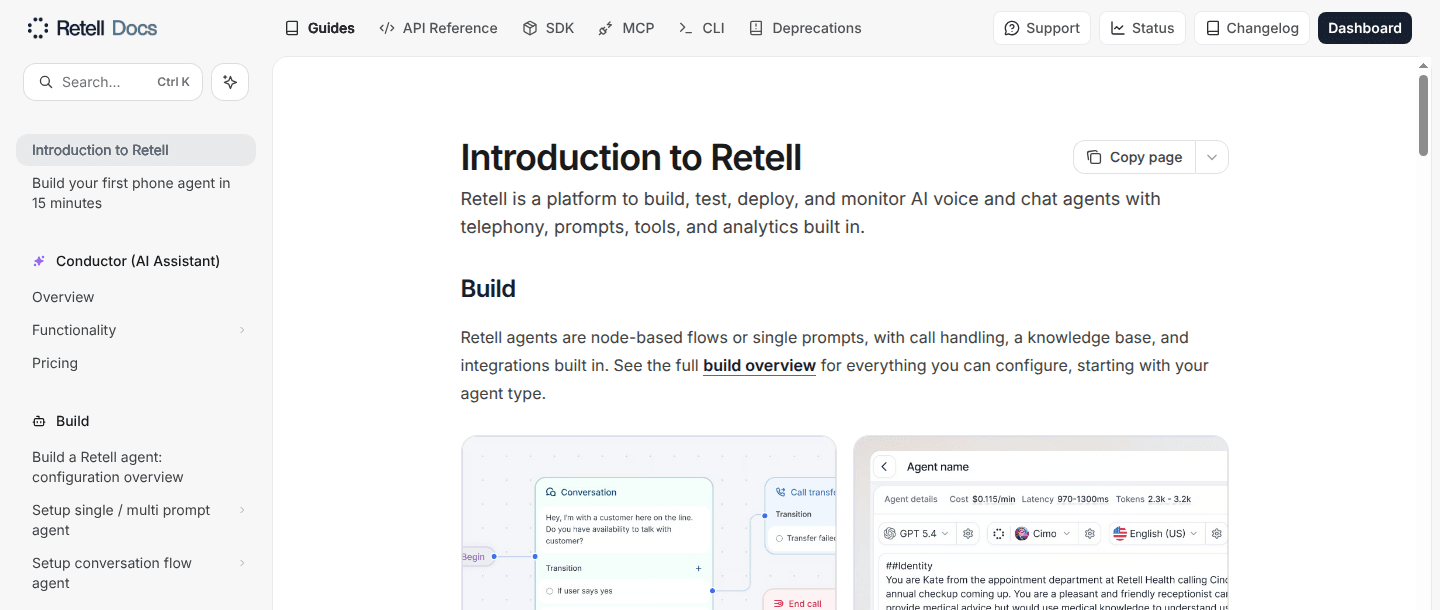Open MCP via its plug icon
Viewport: 1440px width, 610px height.
(x=606, y=28)
